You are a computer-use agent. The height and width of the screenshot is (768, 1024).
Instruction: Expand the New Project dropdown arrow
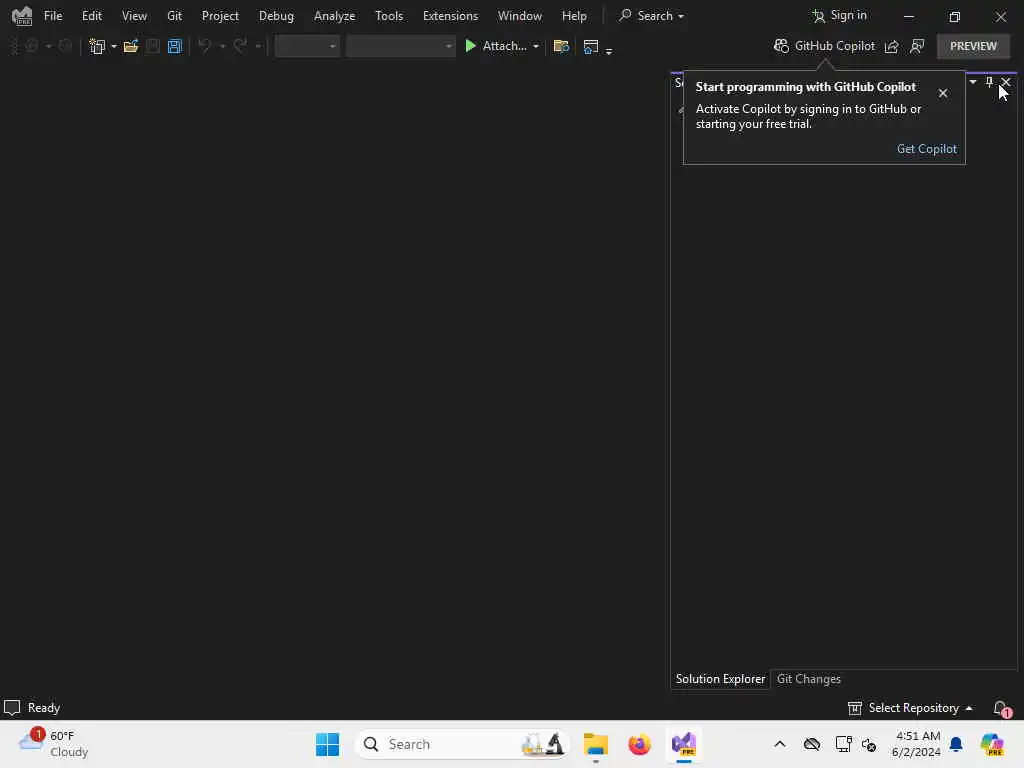(x=114, y=46)
